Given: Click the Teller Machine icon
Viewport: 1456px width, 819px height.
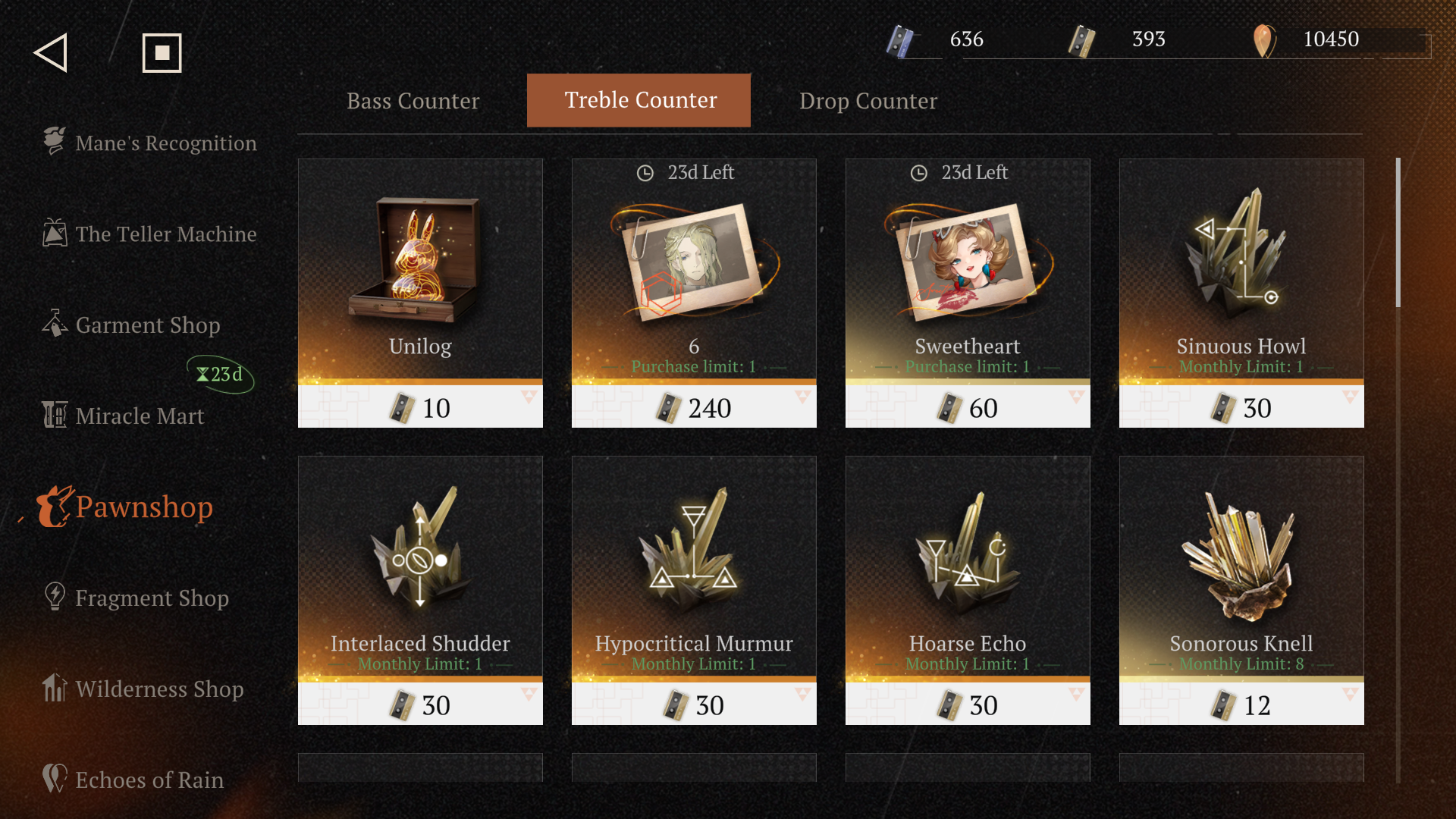Looking at the screenshot, I should 55,233.
